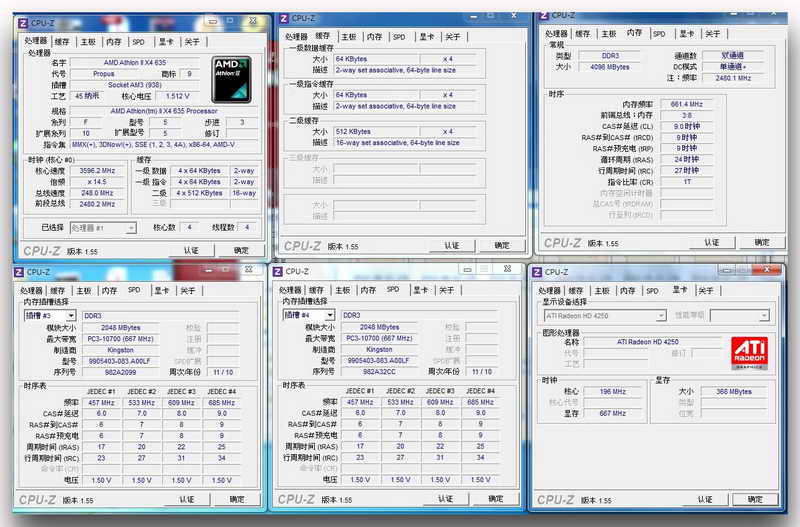Image resolution: width=800 pixels, height=527 pixels.
Task: Click the serial number 982A32CC
Action: pos(379,372)
